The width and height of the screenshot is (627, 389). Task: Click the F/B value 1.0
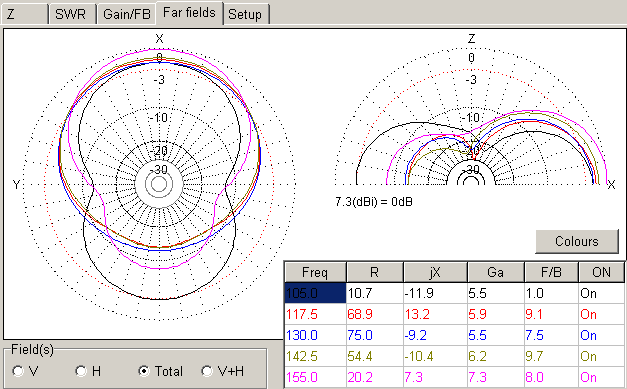point(551,293)
